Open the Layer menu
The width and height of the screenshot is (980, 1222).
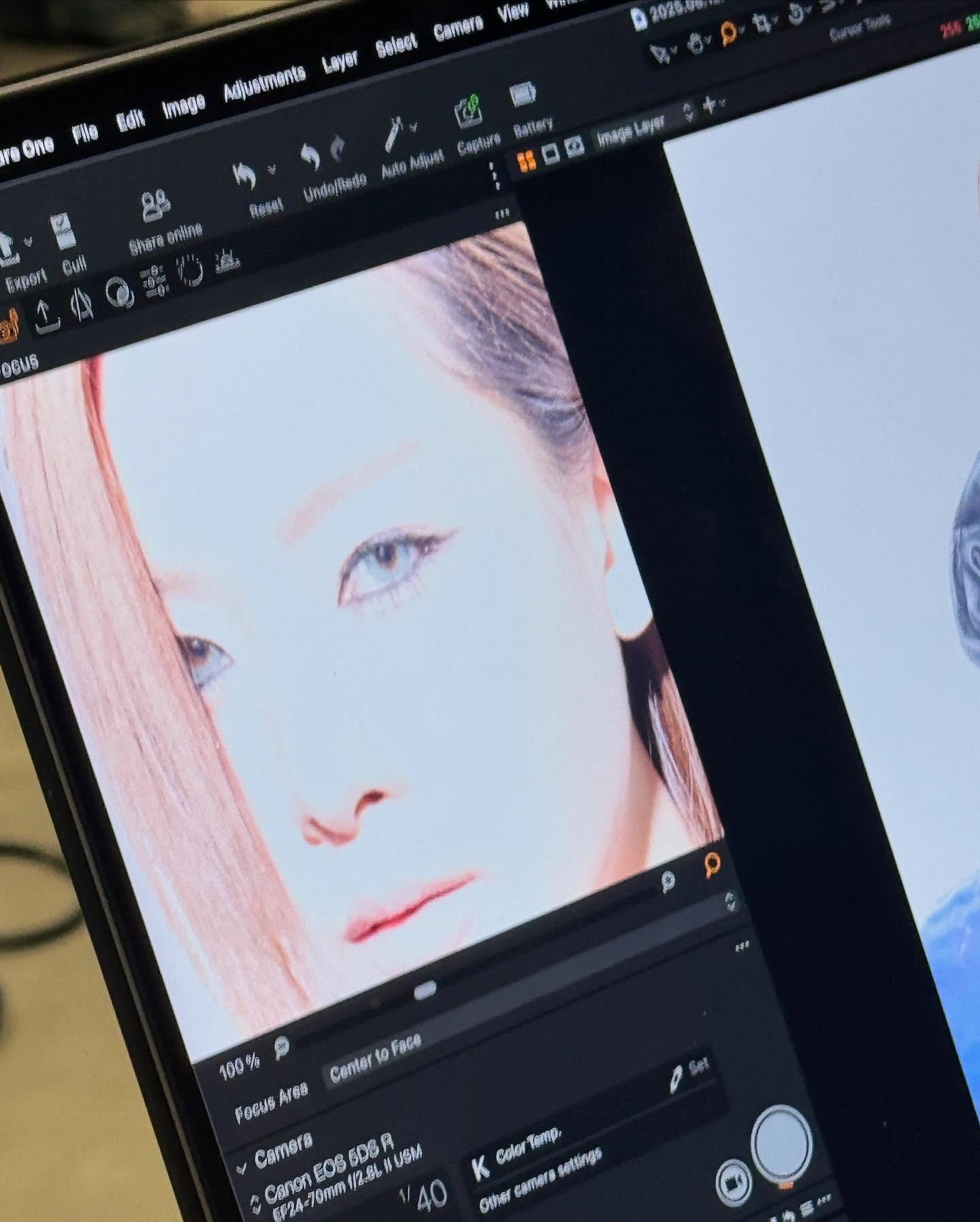pyautogui.click(x=340, y=62)
